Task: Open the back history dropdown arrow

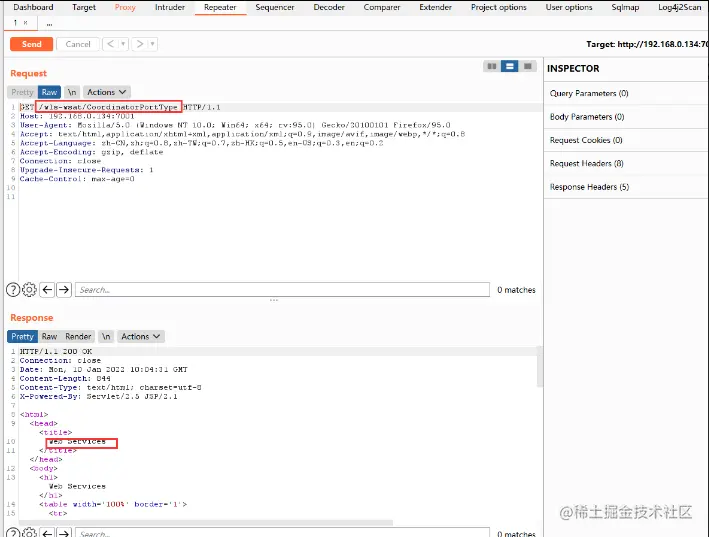Action: [x=123, y=44]
